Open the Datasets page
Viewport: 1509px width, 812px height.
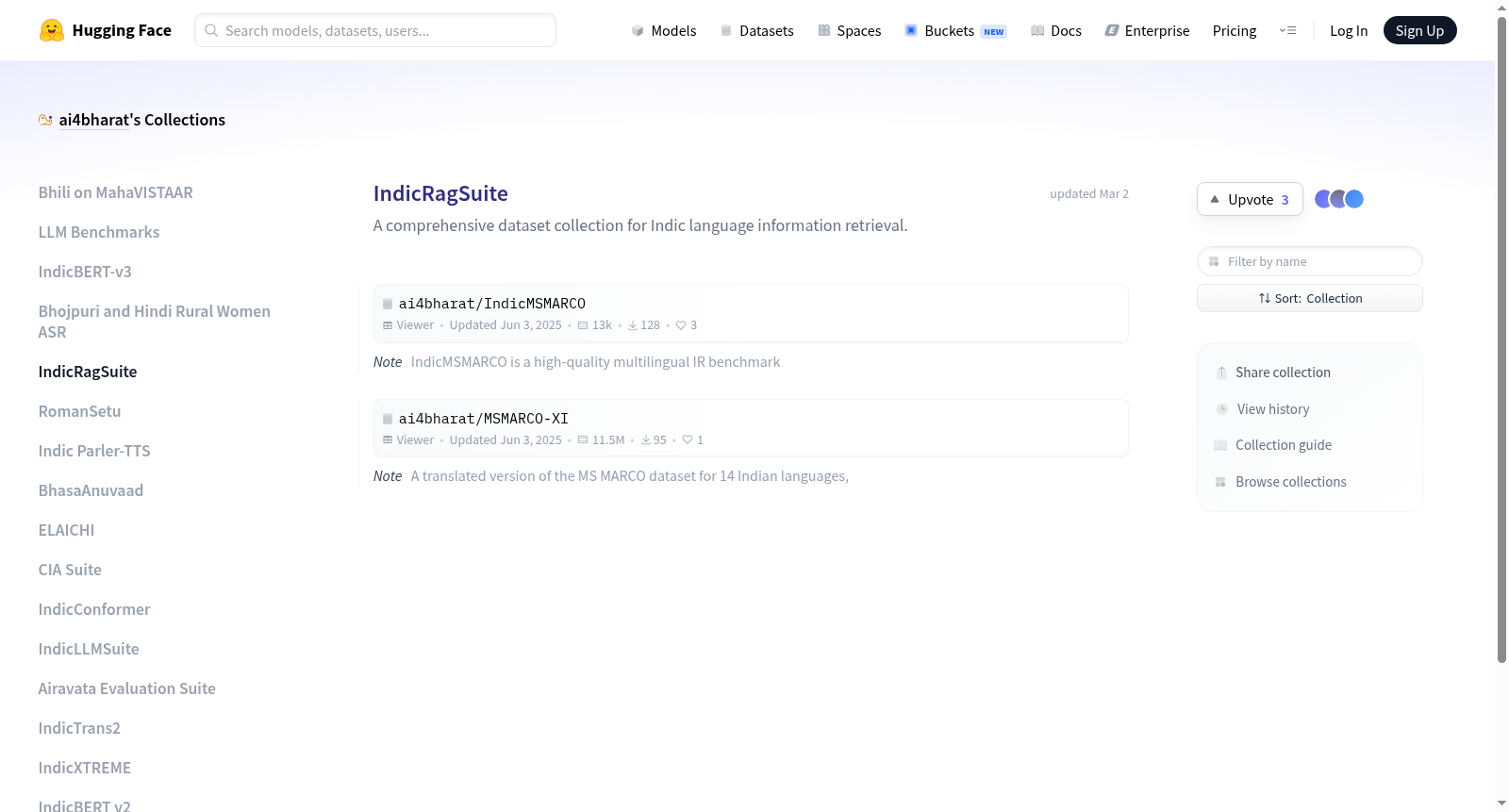pos(757,30)
